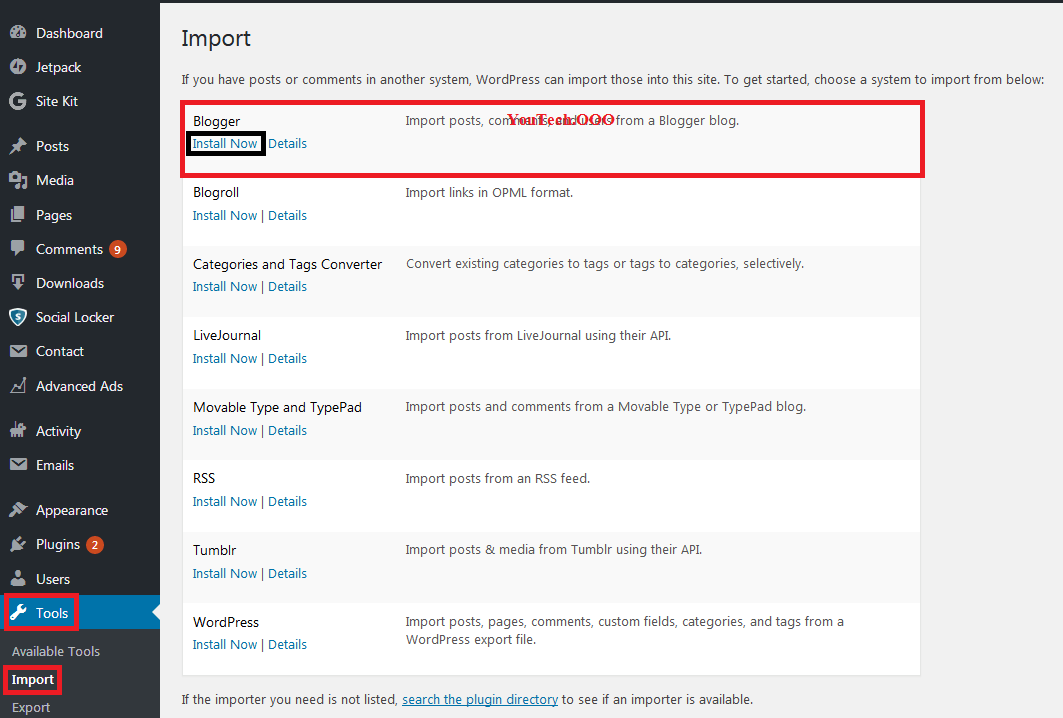Screen dimensions: 1063x718
Task: Install Categories and Tags Converter now
Action: pos(225,287)
